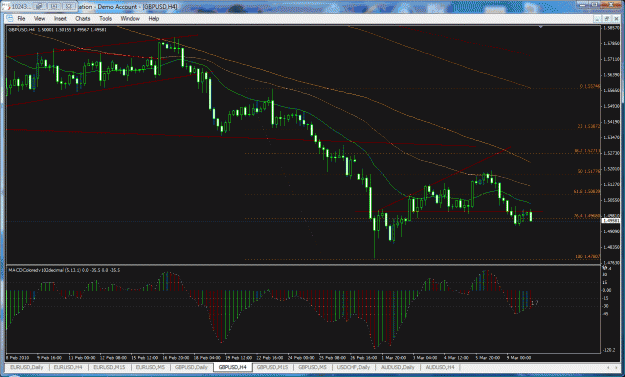Select the Fibonacci 61.8 level label

point(587,192)
